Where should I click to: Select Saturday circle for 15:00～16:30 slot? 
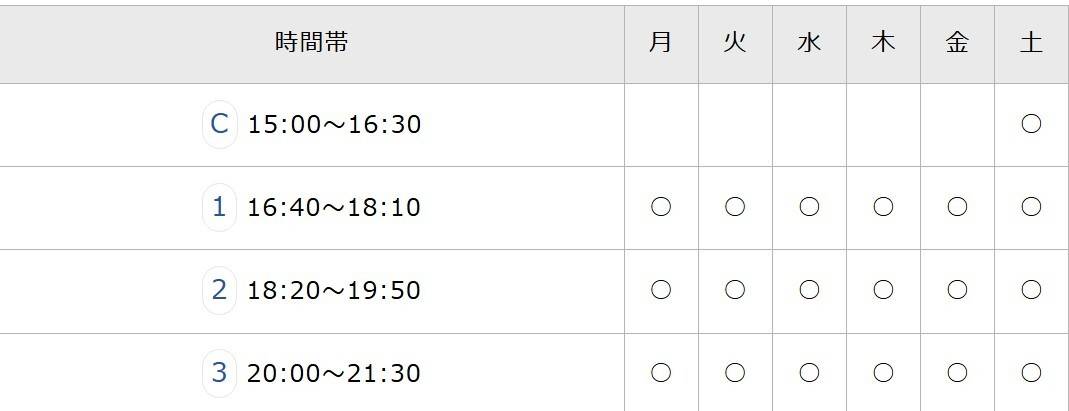click(x=1031, y=124)
